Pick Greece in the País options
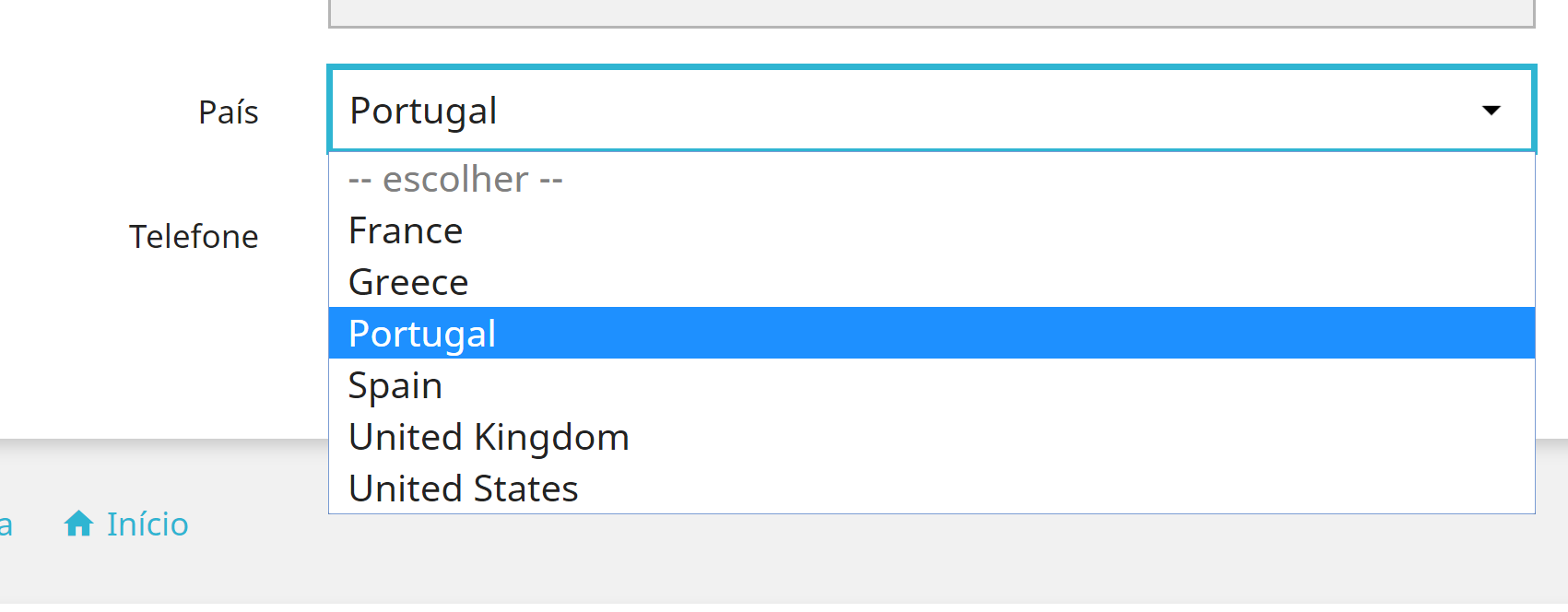1568x612 pixels. [x=408, y=282]
